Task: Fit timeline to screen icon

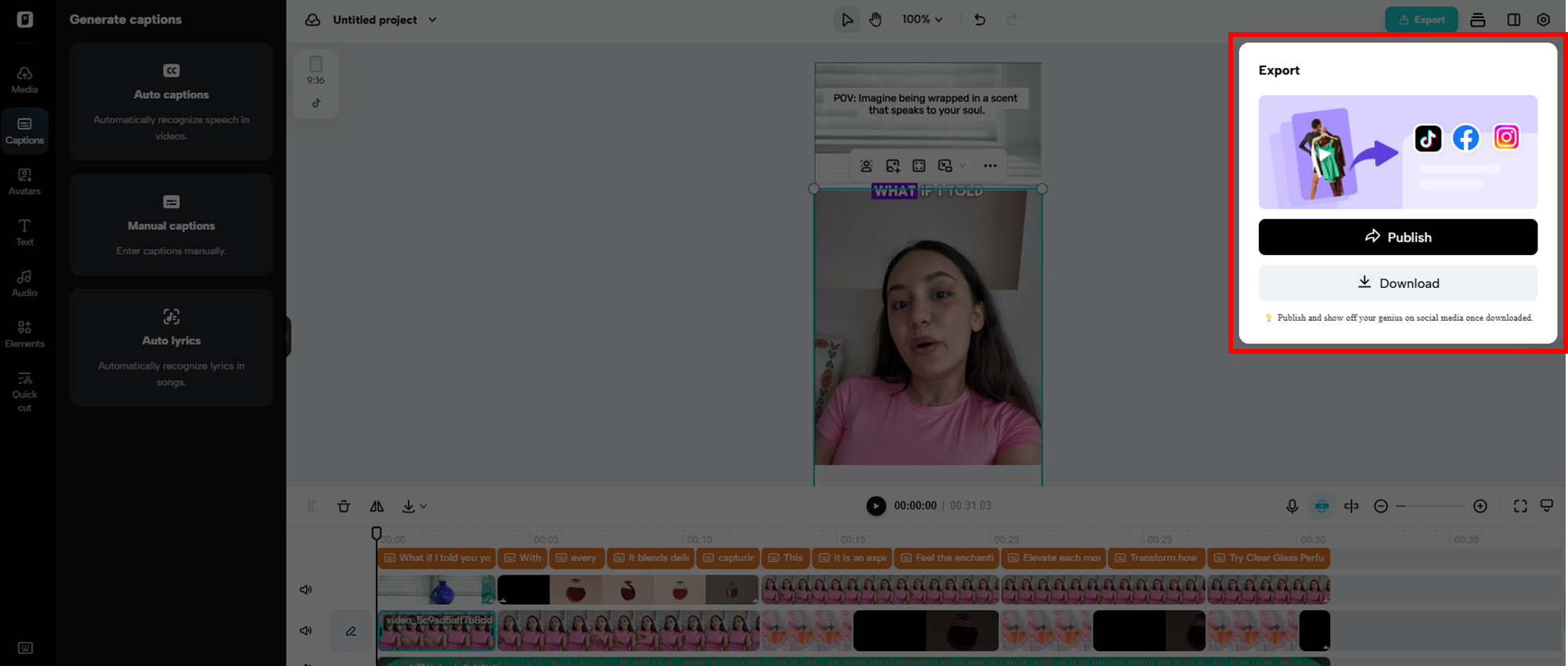Action: click(1520, 506)
